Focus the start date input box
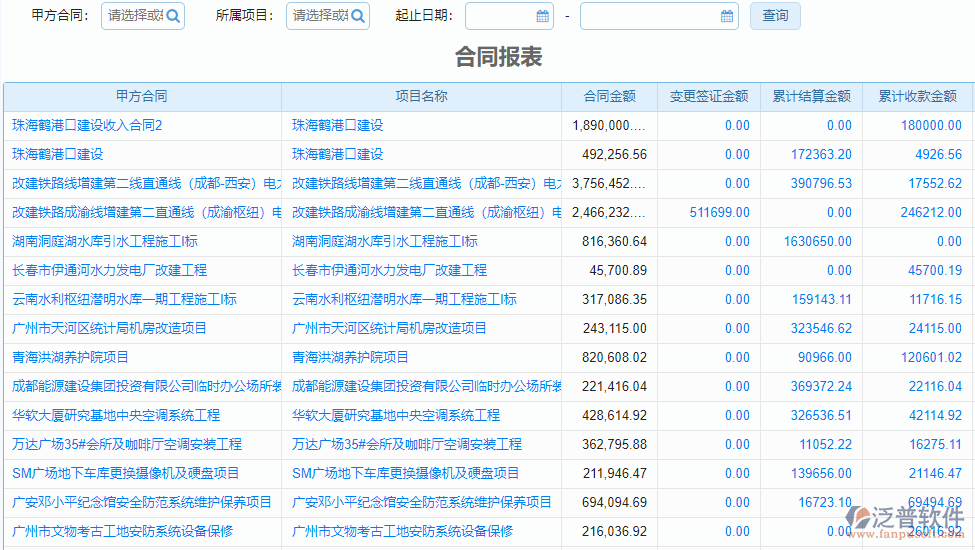975x550 pixels. (500, 16)
